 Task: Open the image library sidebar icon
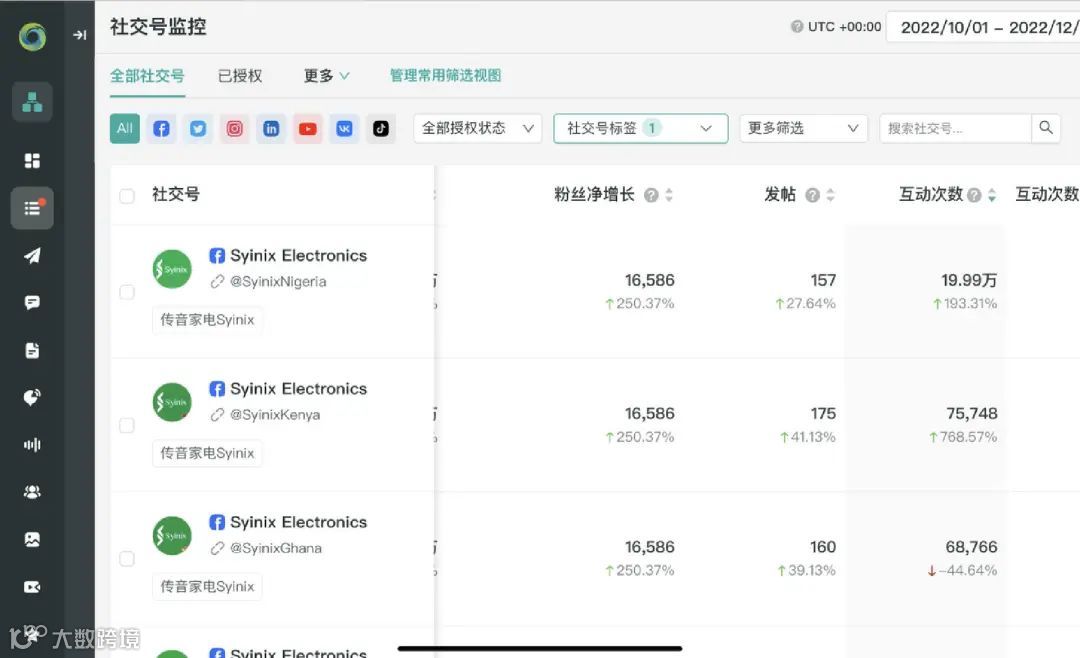[32, 539]
